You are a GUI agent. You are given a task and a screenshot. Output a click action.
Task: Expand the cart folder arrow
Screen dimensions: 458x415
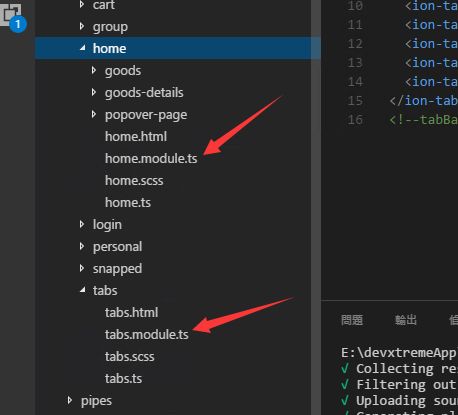82,4
